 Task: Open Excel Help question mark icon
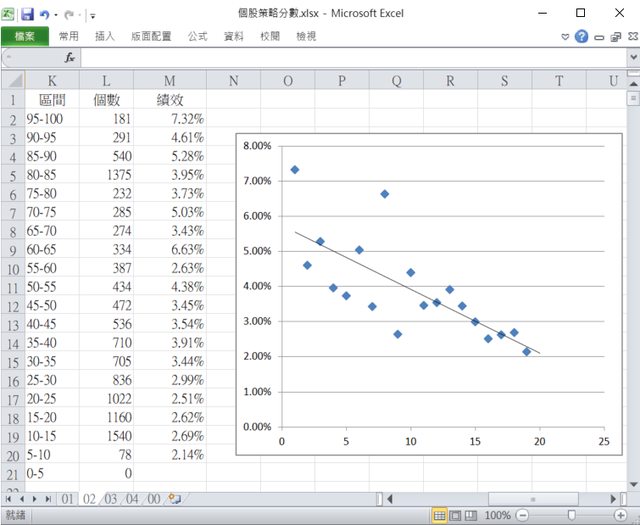click(x=581, y=36)
